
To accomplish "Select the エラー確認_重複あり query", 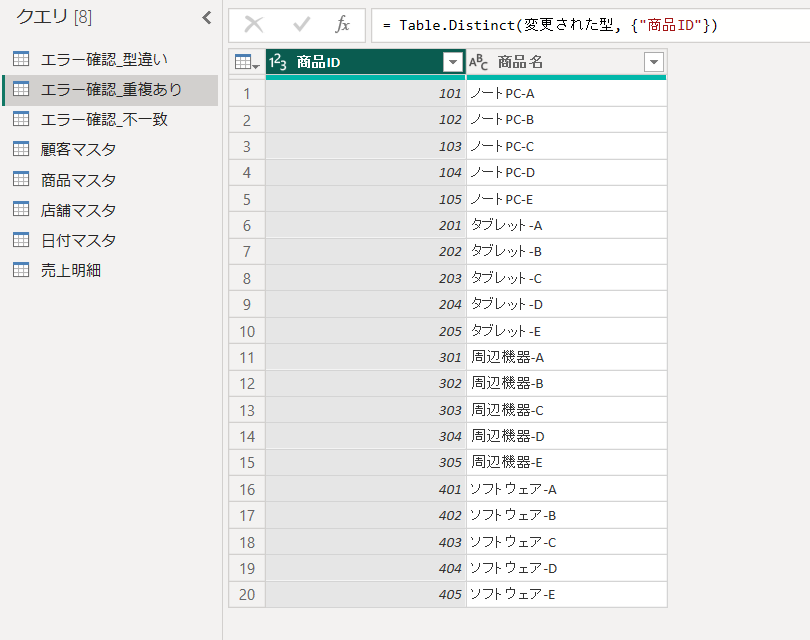I will coord(111,90).
